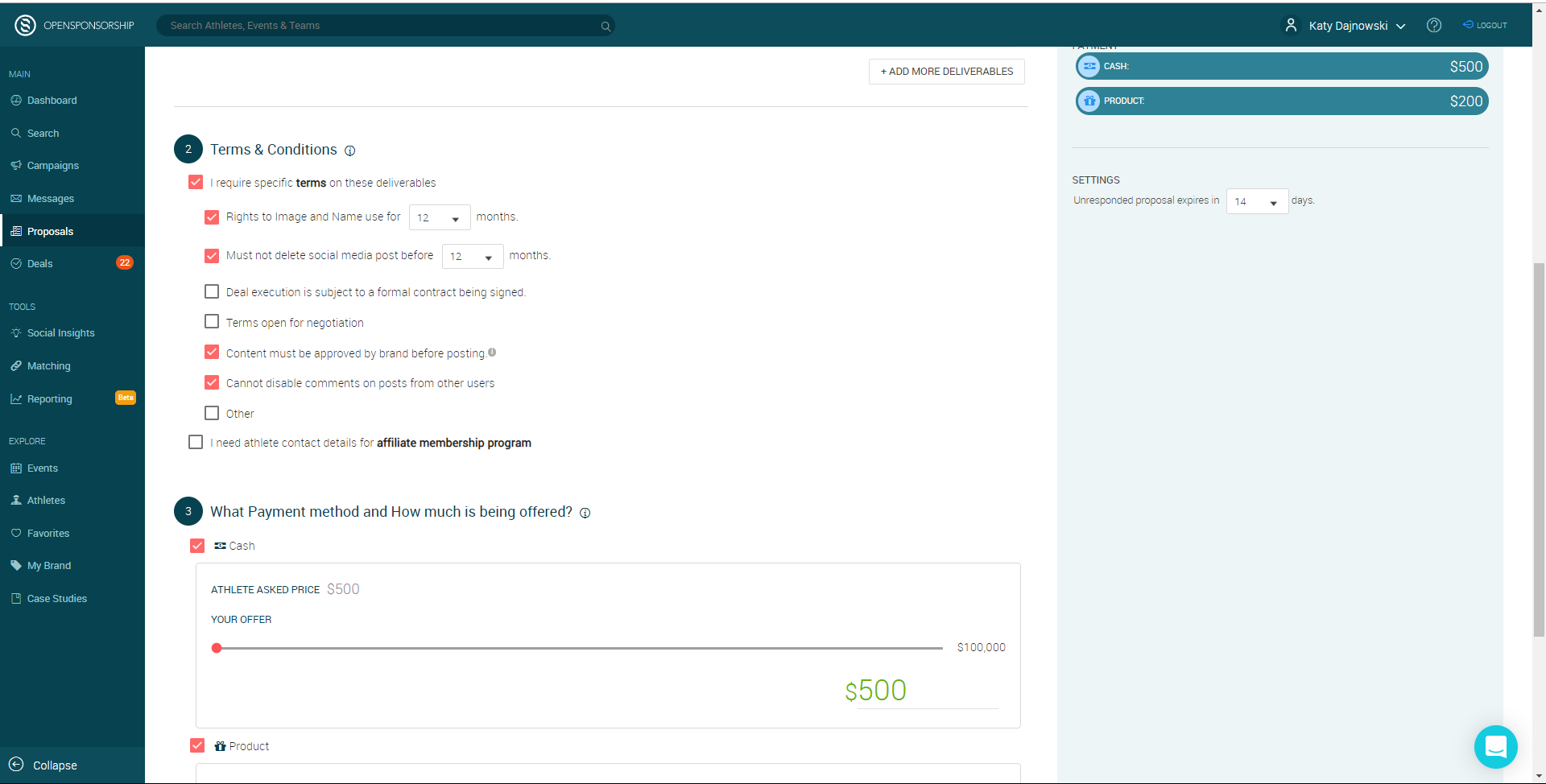The height and width of the screenshot is (784, 1546).
Task: Toggle Rights to Image and Name checkbox
Action: point(212,217)
